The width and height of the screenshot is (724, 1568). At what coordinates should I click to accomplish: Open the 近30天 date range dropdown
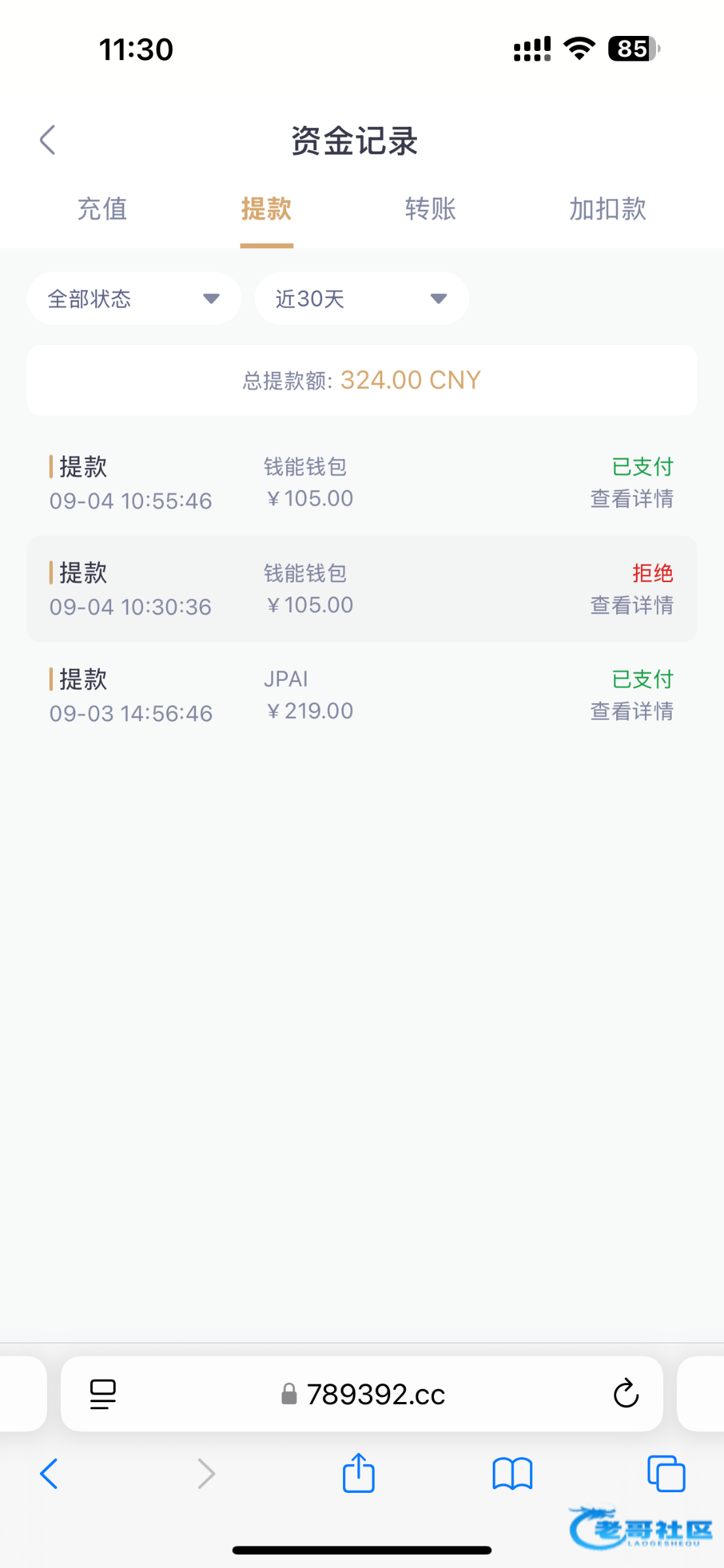(361, 299)
